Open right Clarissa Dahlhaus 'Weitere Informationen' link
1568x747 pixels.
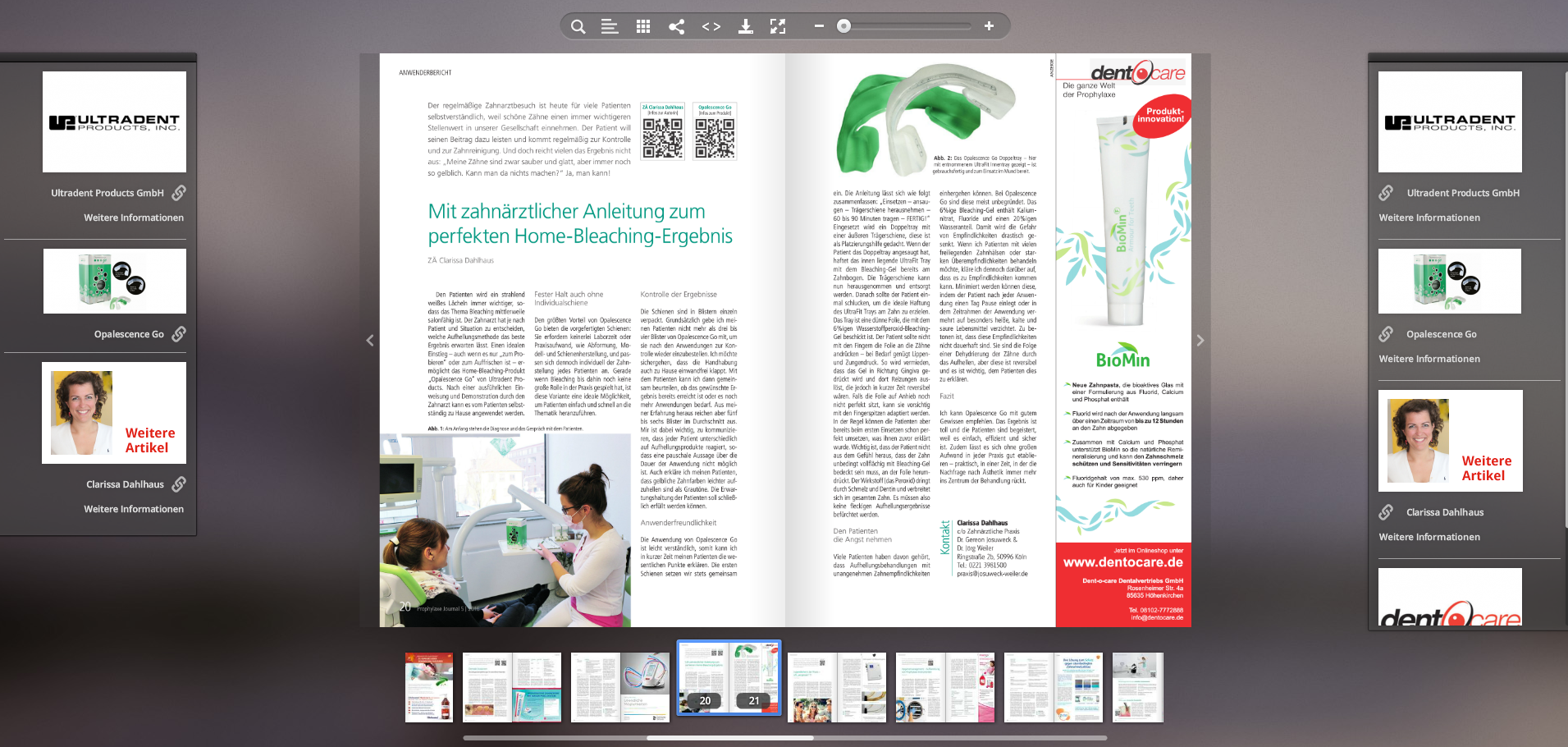pos(1429,537)
